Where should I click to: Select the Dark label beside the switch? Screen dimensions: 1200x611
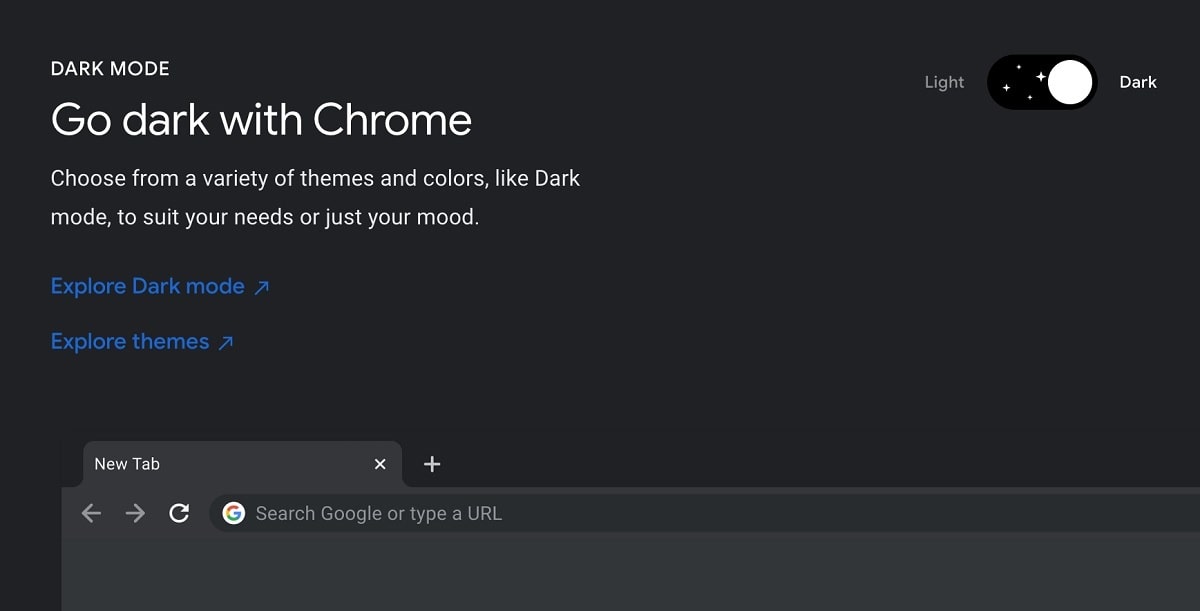point(1138,82)
